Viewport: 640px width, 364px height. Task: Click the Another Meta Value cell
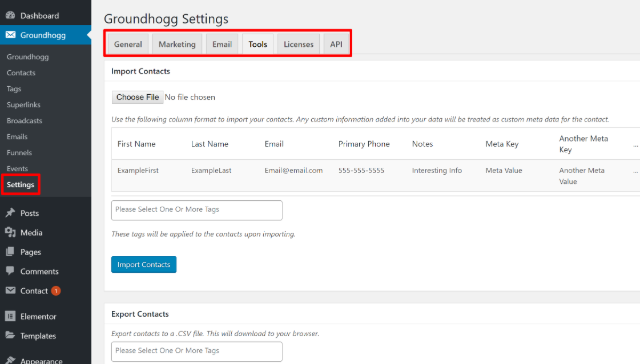click(582, 176)
